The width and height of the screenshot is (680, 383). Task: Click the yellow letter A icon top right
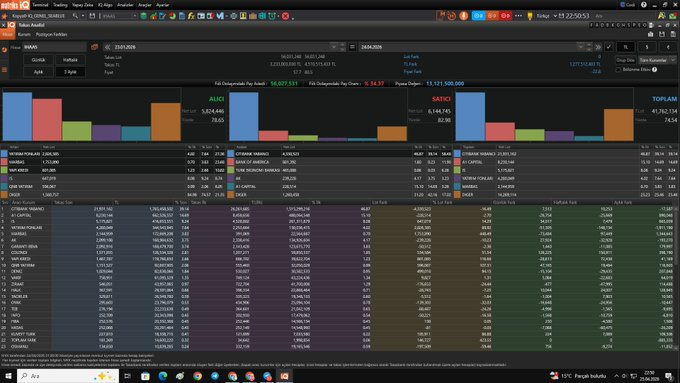661,16
